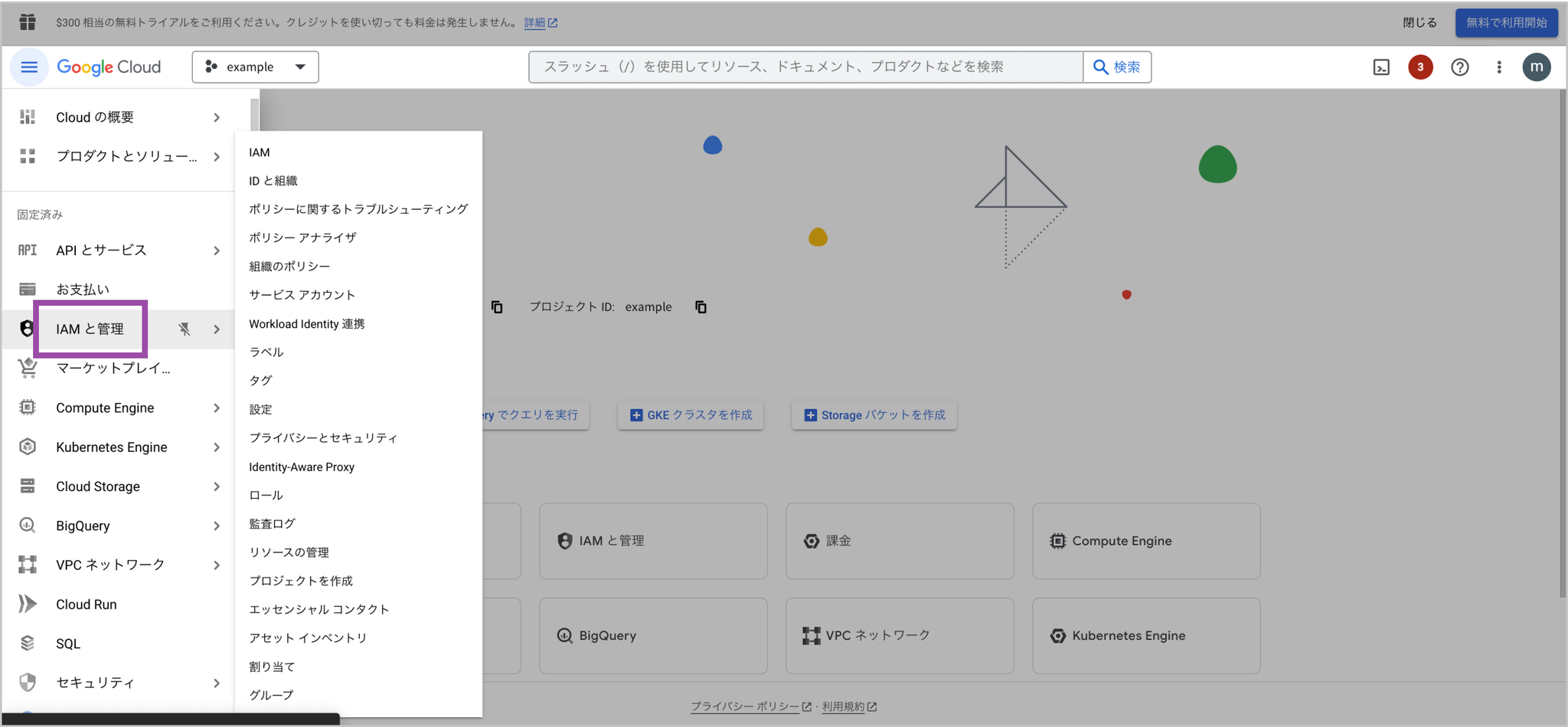Expand the Kubernetes Engine submenu chevron
This screenshot has width=1568, height=727.
pos(217,447)
